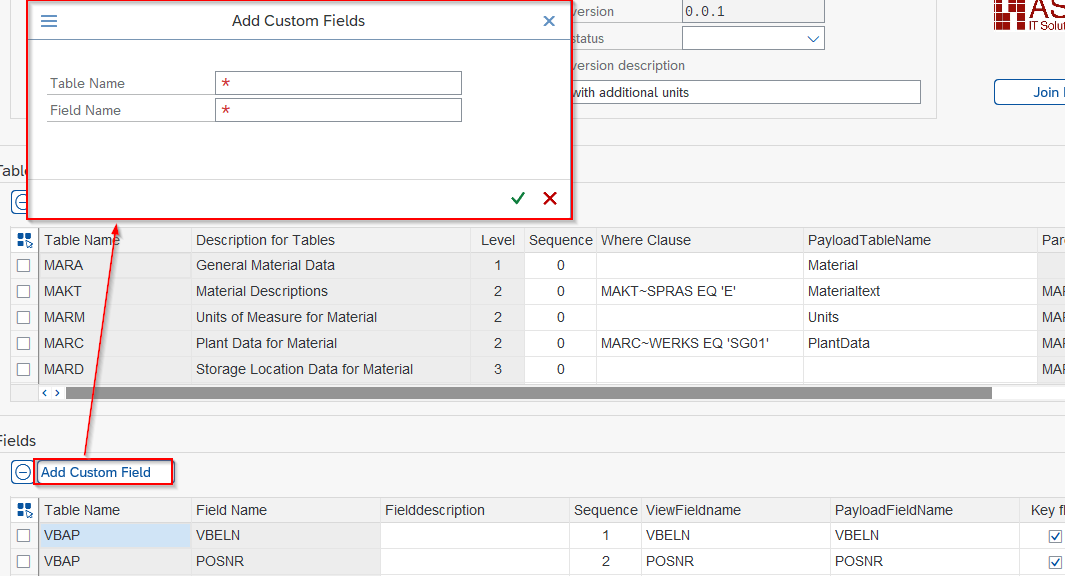Screen dimensions: 1065x576
Task: Click minus icon beside Add Custom Field
Action: (23, 472)
